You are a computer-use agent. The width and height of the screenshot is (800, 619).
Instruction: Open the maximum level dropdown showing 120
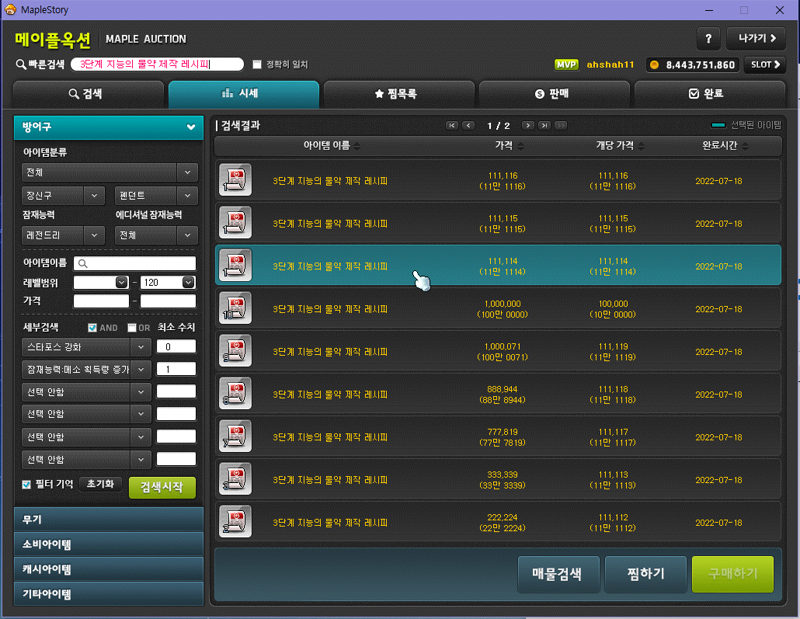click(x=168, y=282)
